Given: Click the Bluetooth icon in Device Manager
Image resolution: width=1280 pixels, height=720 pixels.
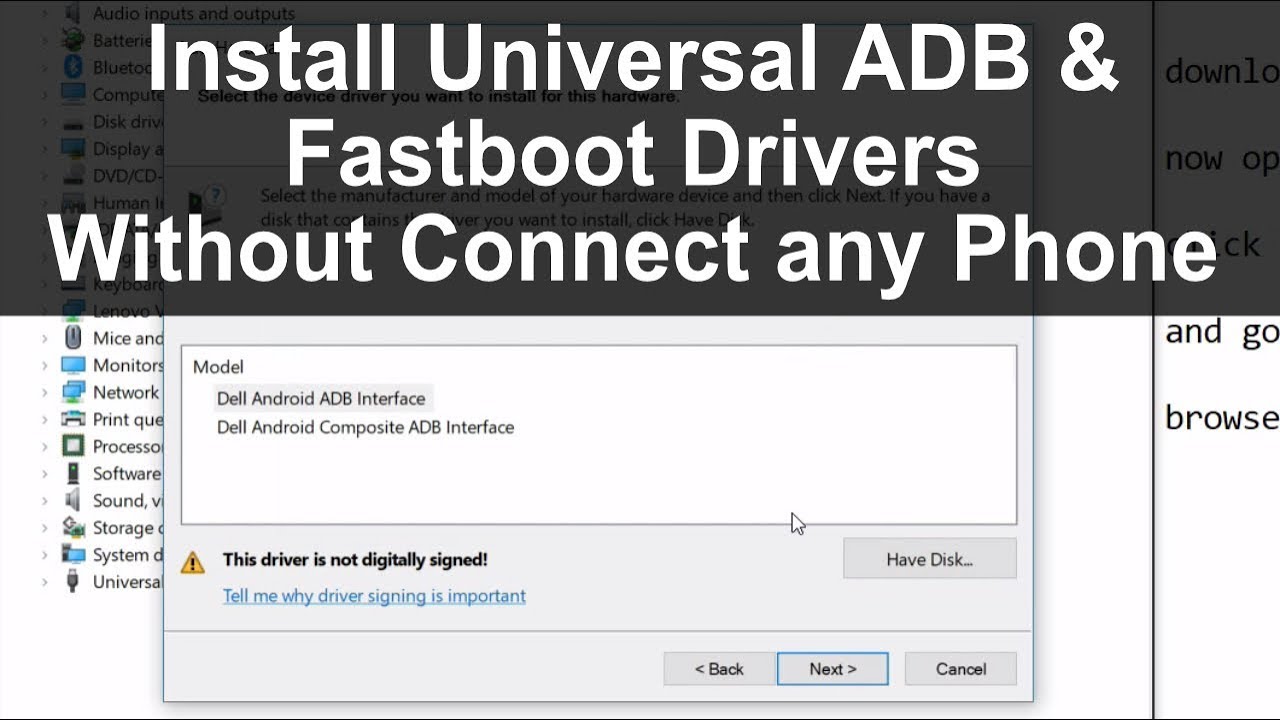Looking at the screenshot, I should coord(73,67).
